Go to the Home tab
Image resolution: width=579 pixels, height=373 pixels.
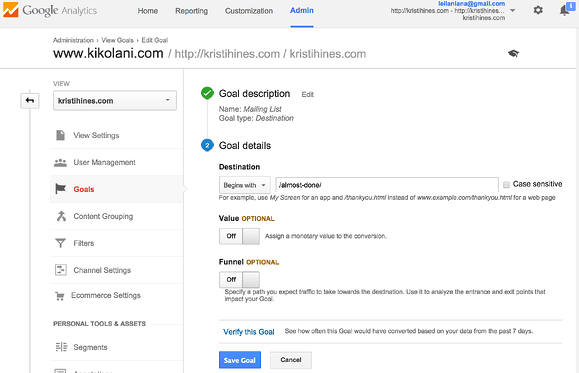(x=148, y=11)
